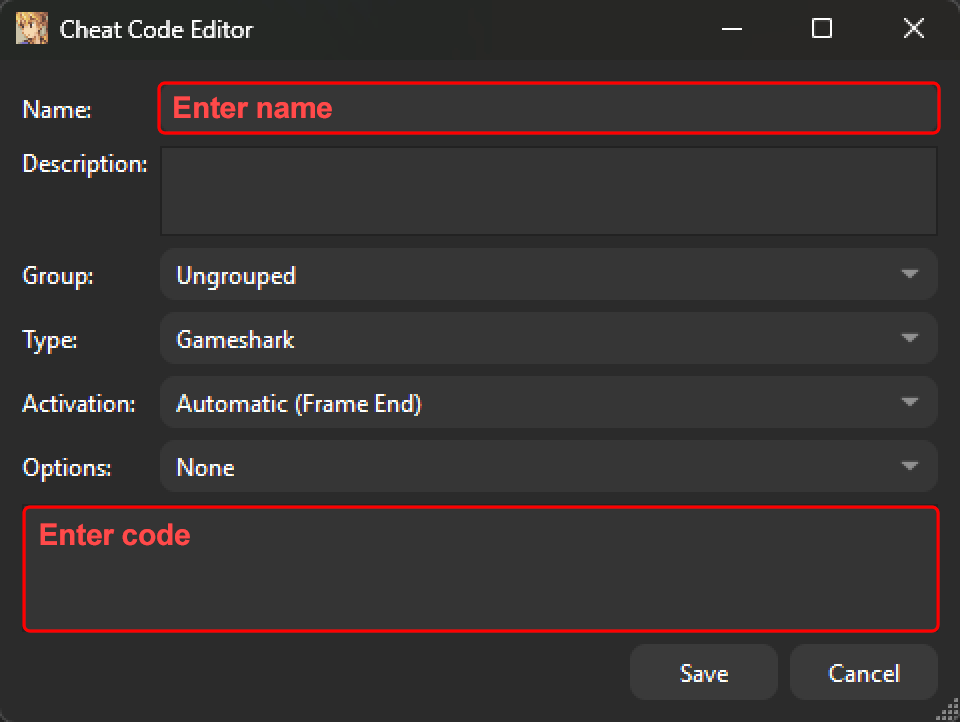Focus the Name field showing 'Enter name'

[x=548, y=108]
